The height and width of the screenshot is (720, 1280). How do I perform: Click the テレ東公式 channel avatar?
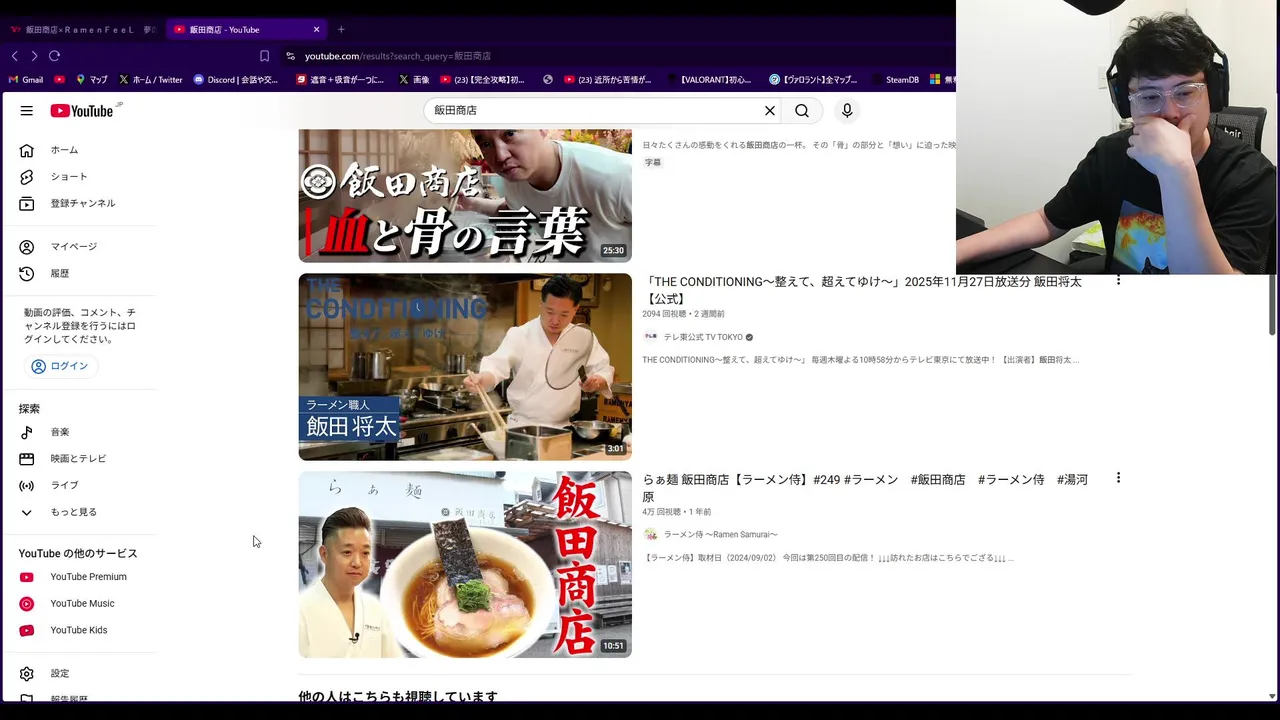tap(650, 337)
